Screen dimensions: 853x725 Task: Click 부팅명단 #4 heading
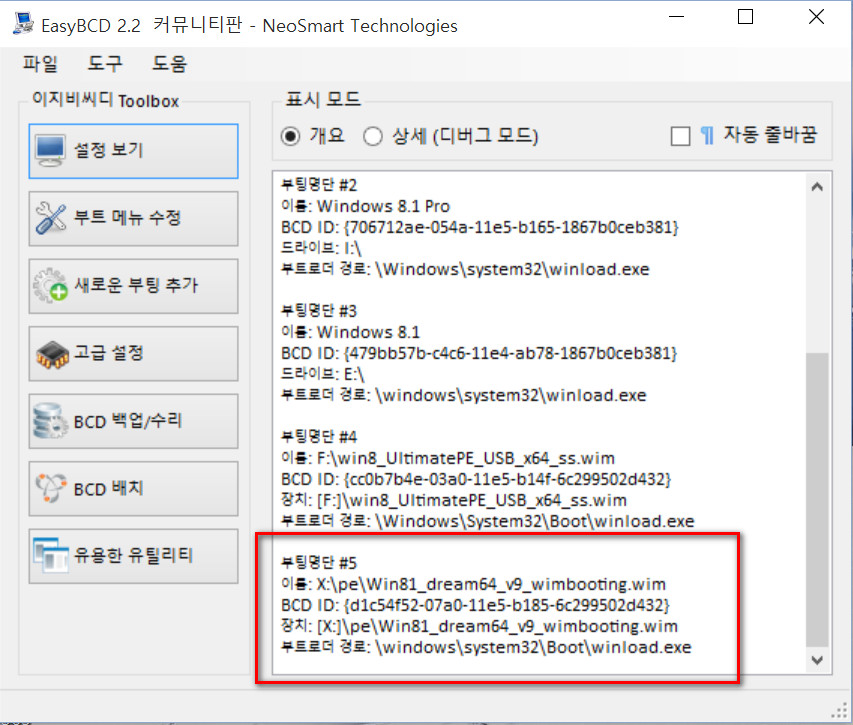(x=319, y=437)
